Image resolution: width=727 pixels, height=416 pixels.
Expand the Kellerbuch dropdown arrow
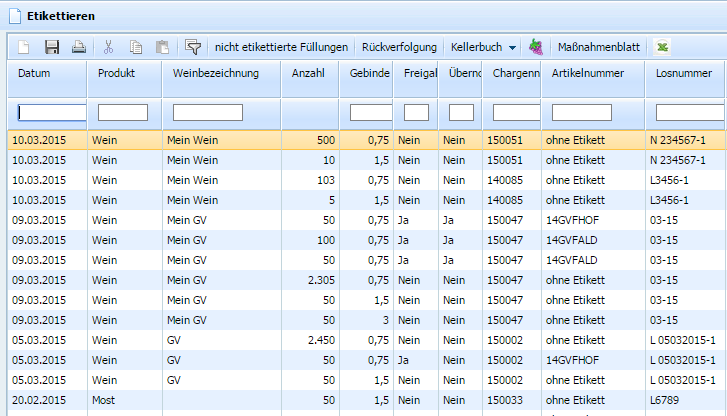coord(512,48)
